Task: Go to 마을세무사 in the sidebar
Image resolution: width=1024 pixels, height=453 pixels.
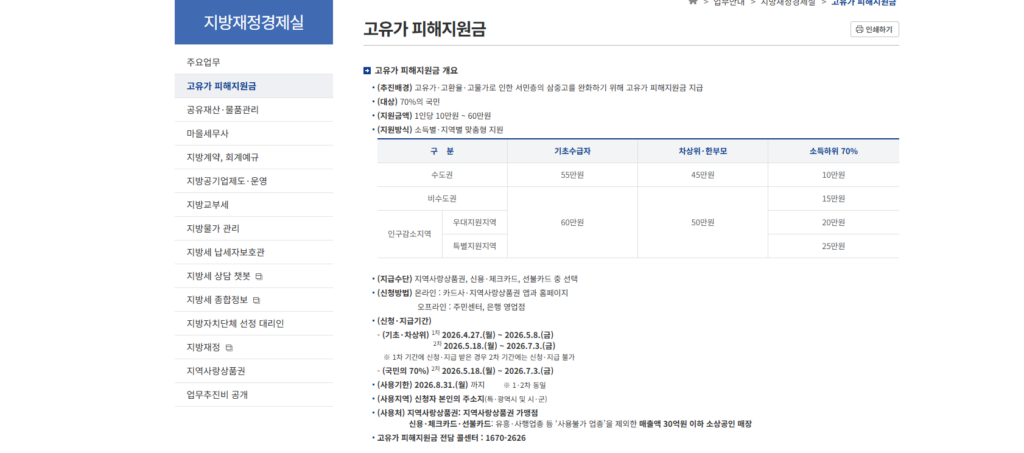Action: tap(253, 134)
